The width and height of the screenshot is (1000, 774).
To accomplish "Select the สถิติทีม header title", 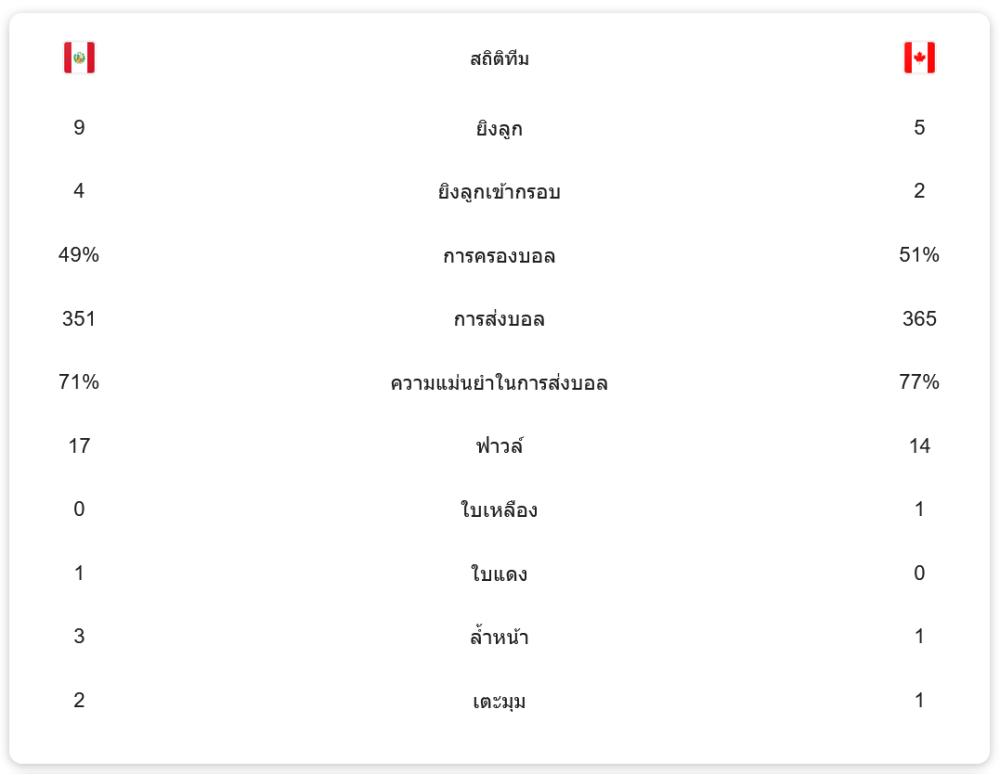I will [499, 59].
